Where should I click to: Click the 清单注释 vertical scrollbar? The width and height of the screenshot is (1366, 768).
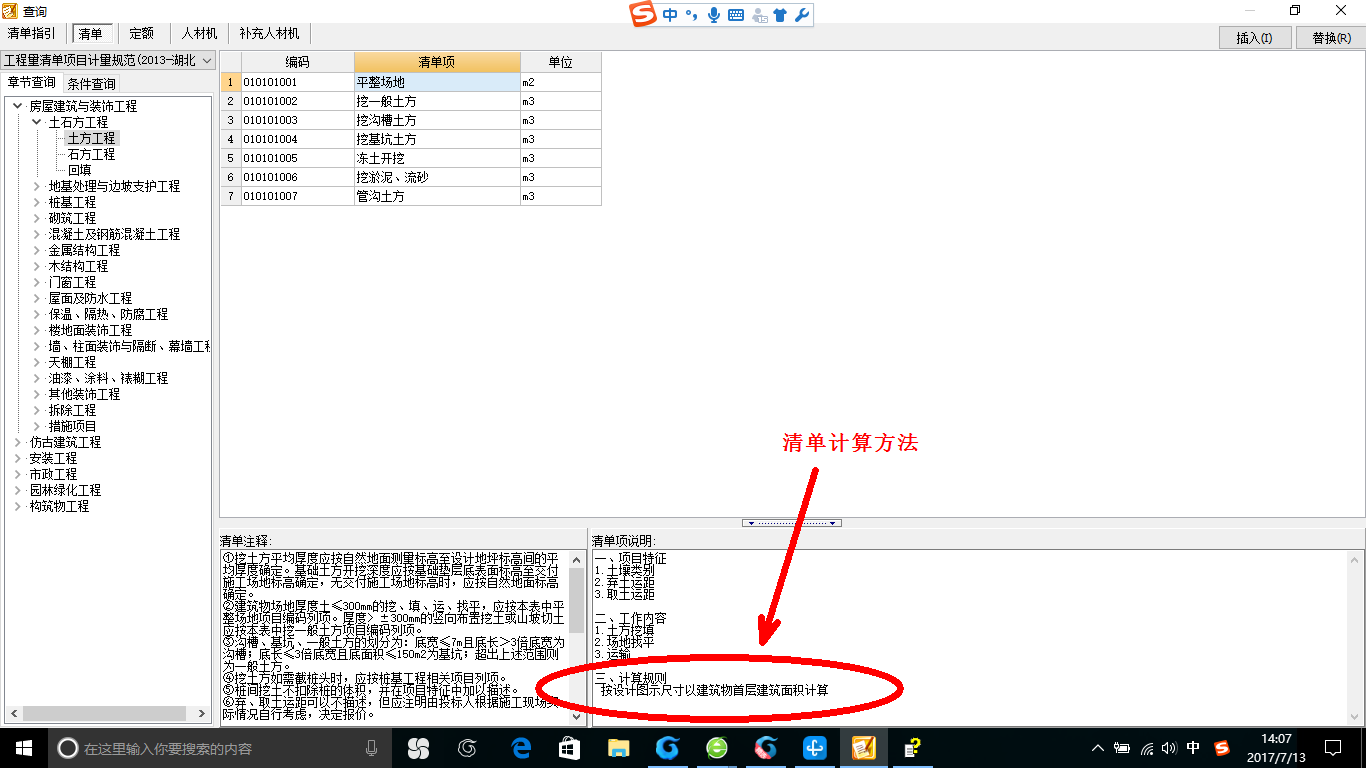[577, 637]
